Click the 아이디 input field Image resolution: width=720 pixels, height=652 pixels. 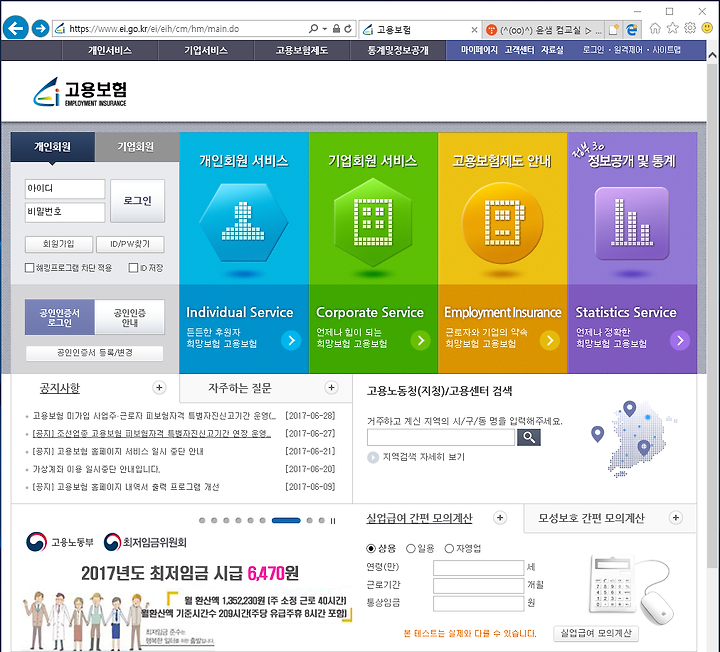click(65, 189)
